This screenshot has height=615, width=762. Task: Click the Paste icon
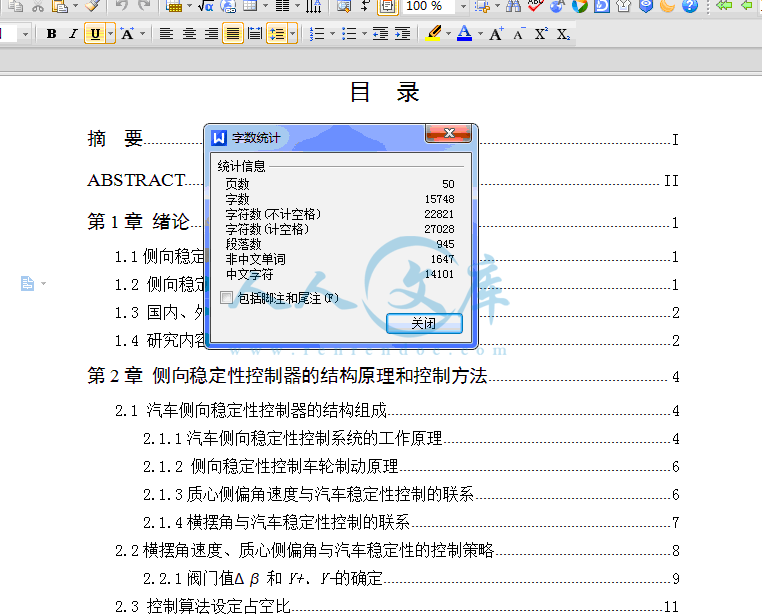click(59, 6)
